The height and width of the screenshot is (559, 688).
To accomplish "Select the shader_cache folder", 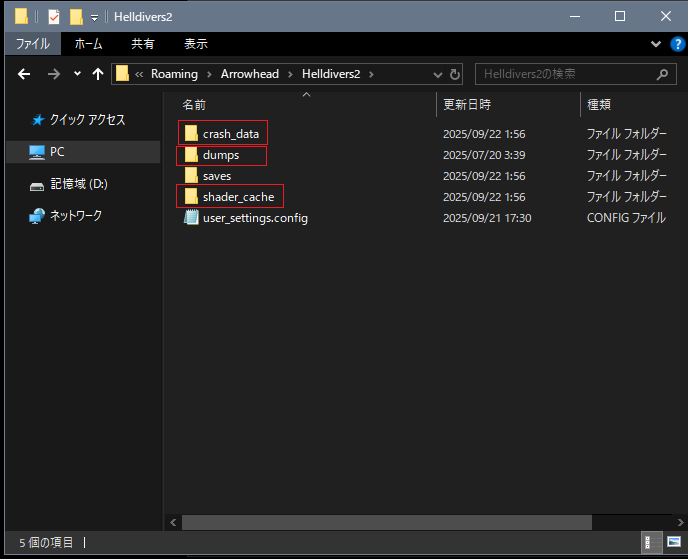I will 239,197.
